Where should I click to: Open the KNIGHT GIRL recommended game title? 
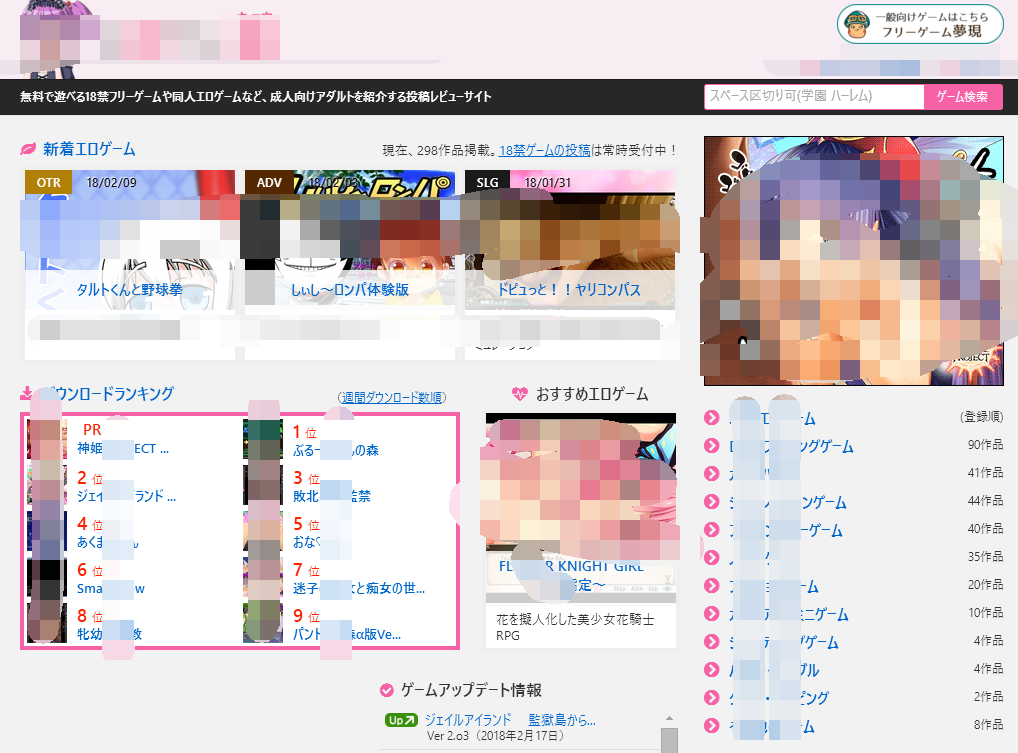pos(571,575)
